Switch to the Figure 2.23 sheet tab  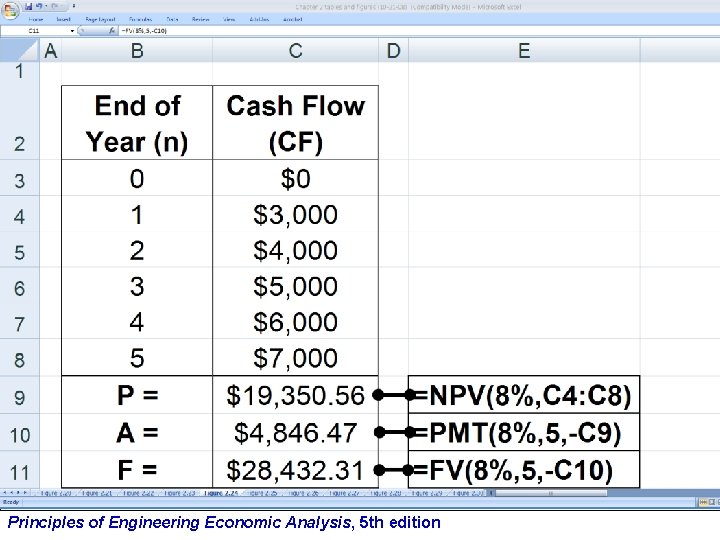(x=179, y=493)
